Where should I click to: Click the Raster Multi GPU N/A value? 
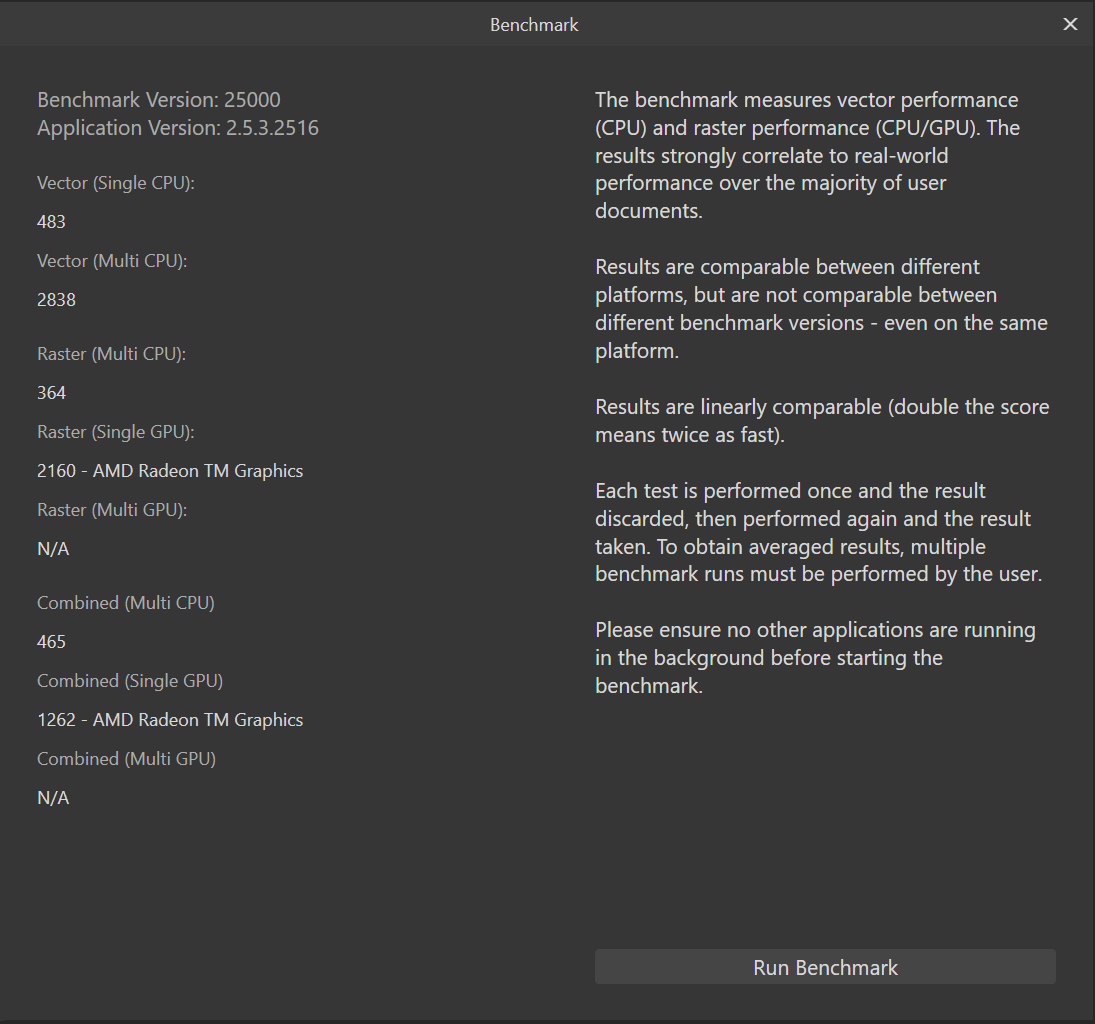53,548
